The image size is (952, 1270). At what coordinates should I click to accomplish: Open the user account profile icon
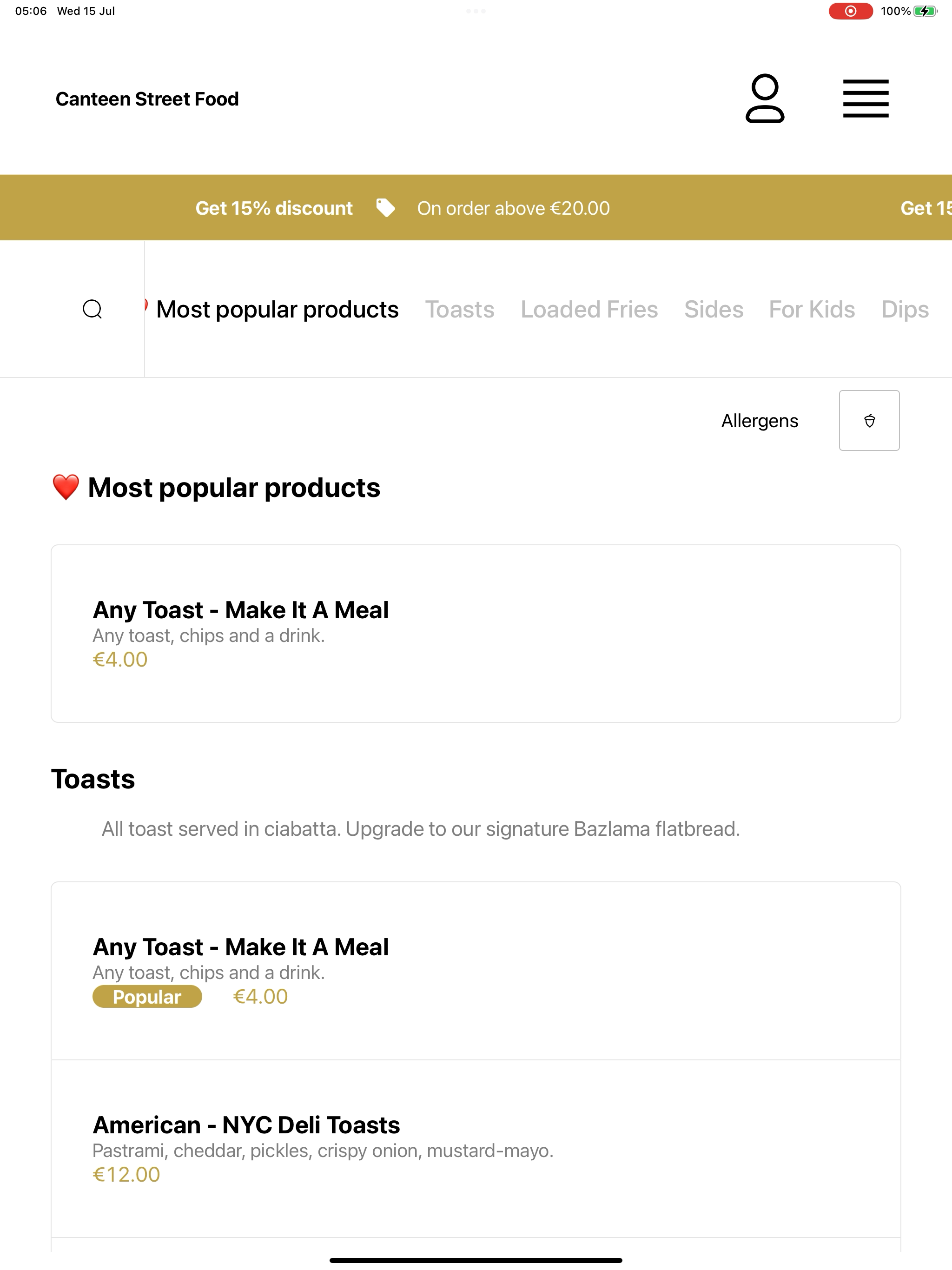pos(764,98)
